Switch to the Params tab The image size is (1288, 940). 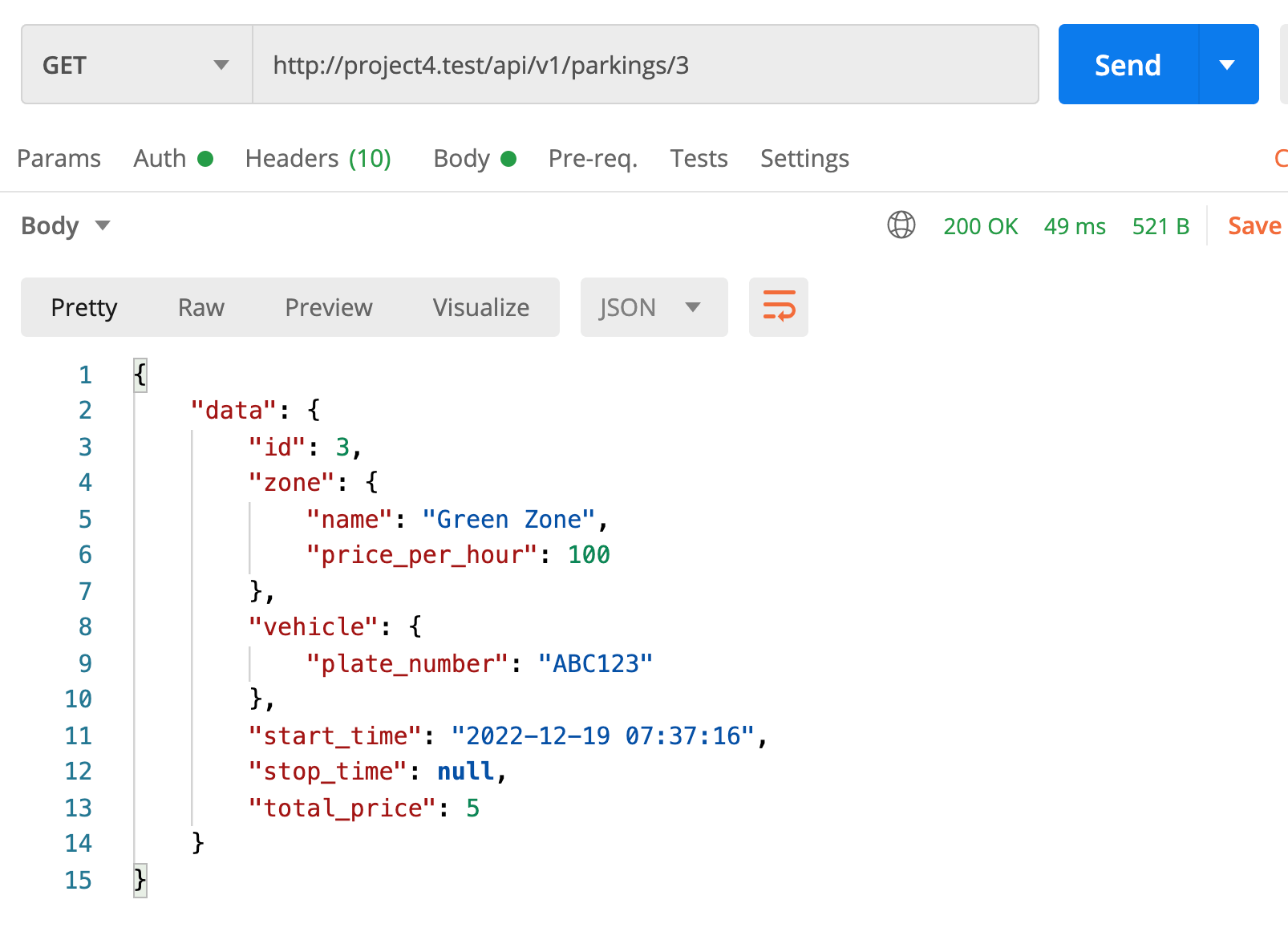tap(59, 158)
